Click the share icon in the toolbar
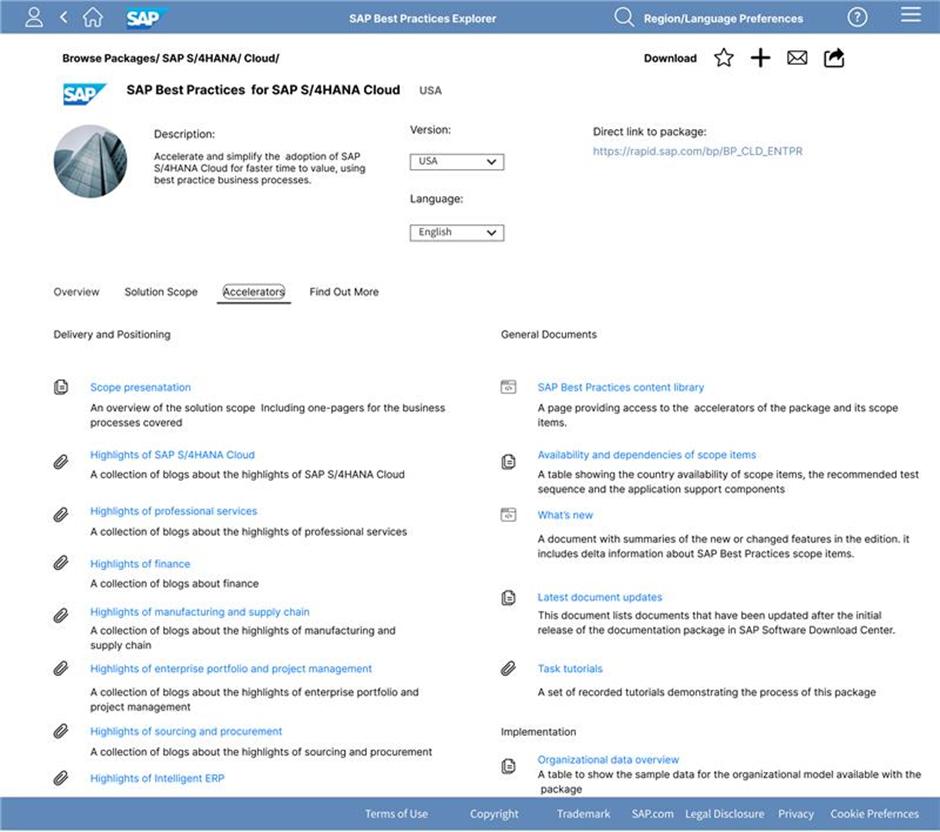 point(833,58)
